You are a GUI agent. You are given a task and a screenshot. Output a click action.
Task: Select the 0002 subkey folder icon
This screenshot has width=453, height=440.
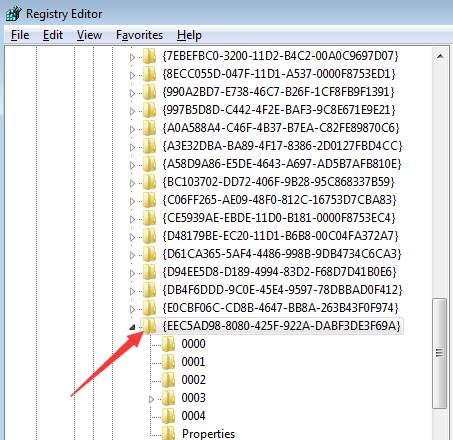point(168,380)
